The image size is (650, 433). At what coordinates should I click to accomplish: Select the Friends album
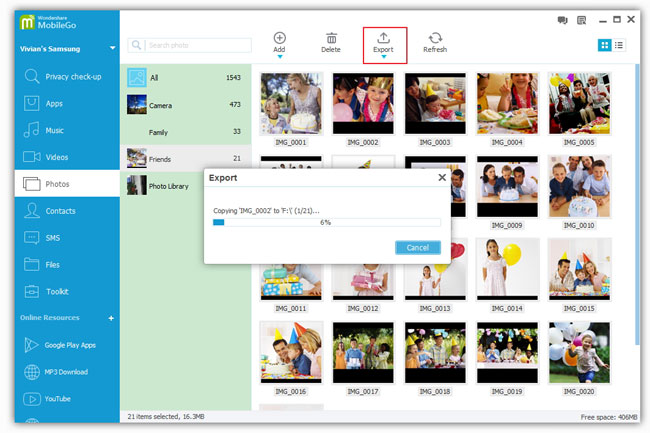point(186,158)
